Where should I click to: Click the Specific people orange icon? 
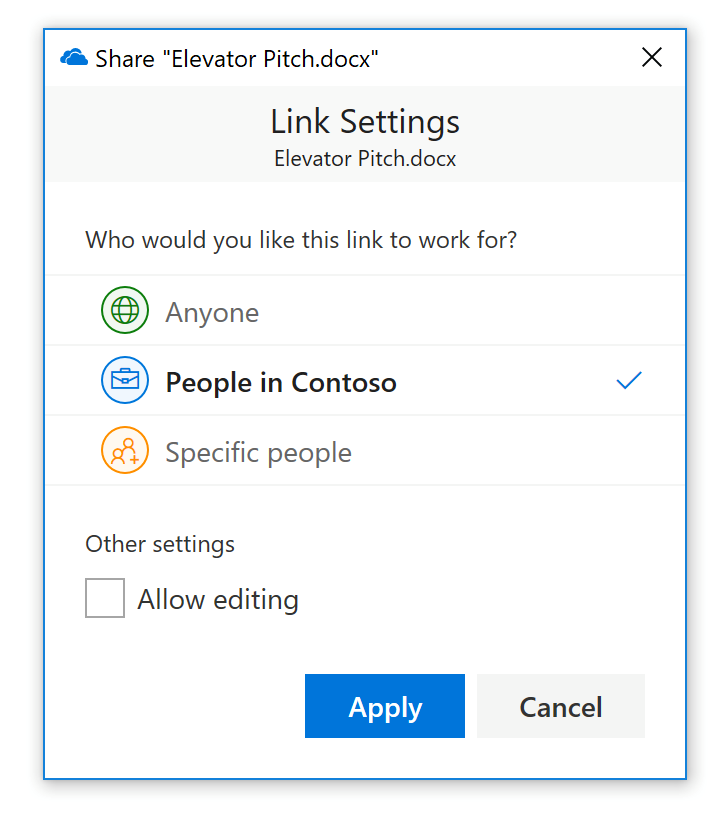125,451
